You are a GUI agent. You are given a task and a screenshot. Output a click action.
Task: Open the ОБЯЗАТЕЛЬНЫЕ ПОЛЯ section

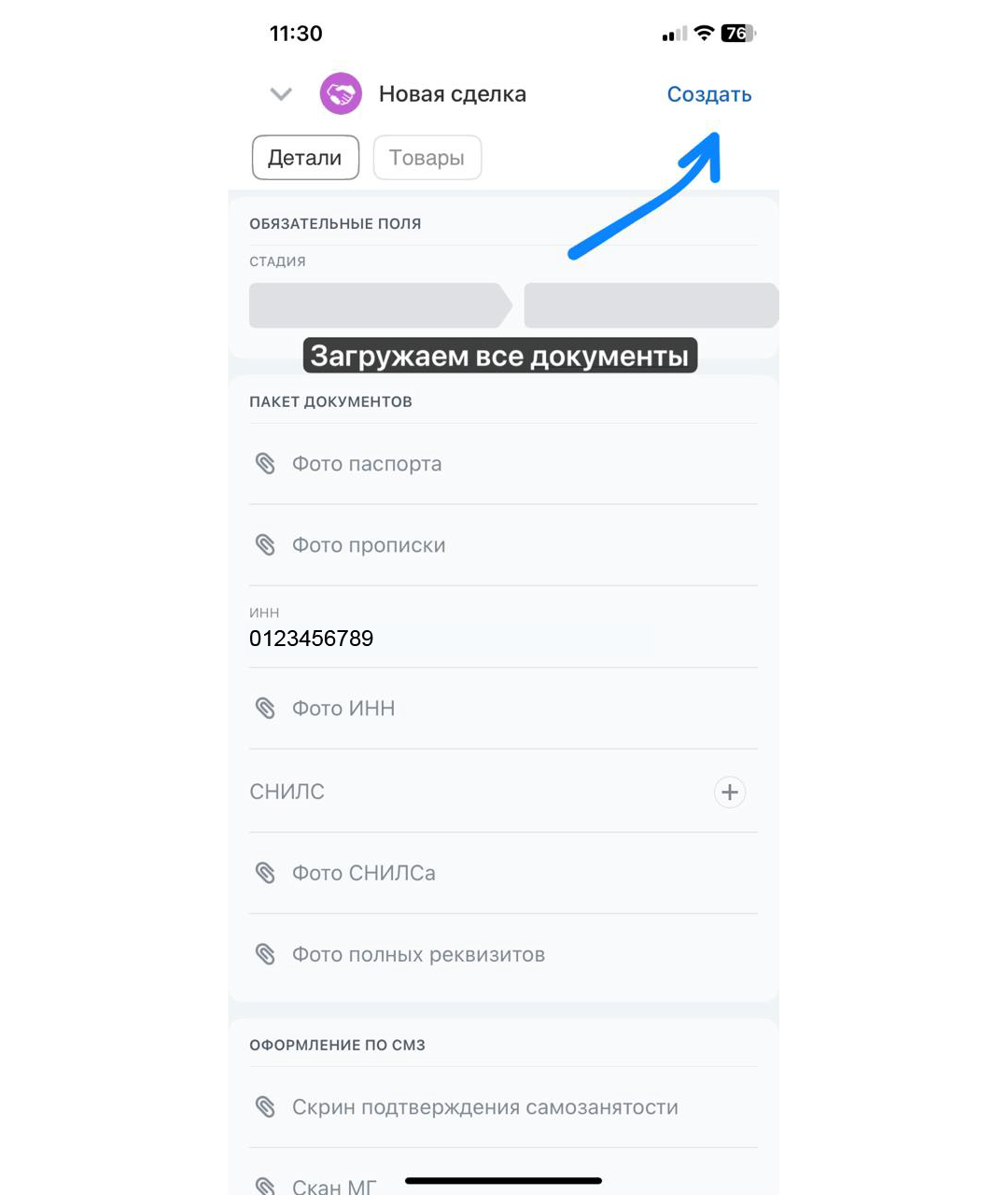[x=335, y=223]
